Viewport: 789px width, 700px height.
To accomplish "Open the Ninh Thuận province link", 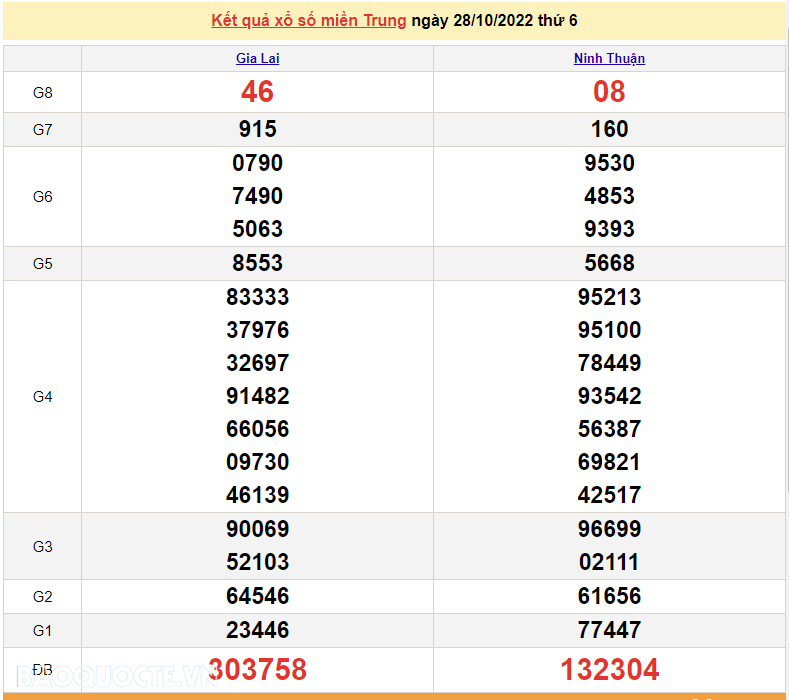I will (x=609, y=59).
